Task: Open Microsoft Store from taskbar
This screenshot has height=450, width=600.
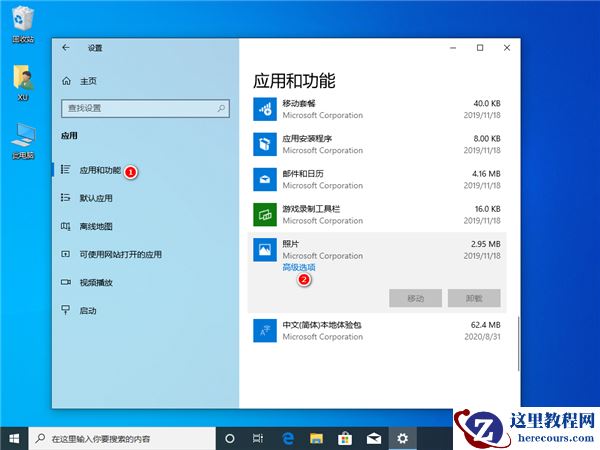Action: click(345, 439)
